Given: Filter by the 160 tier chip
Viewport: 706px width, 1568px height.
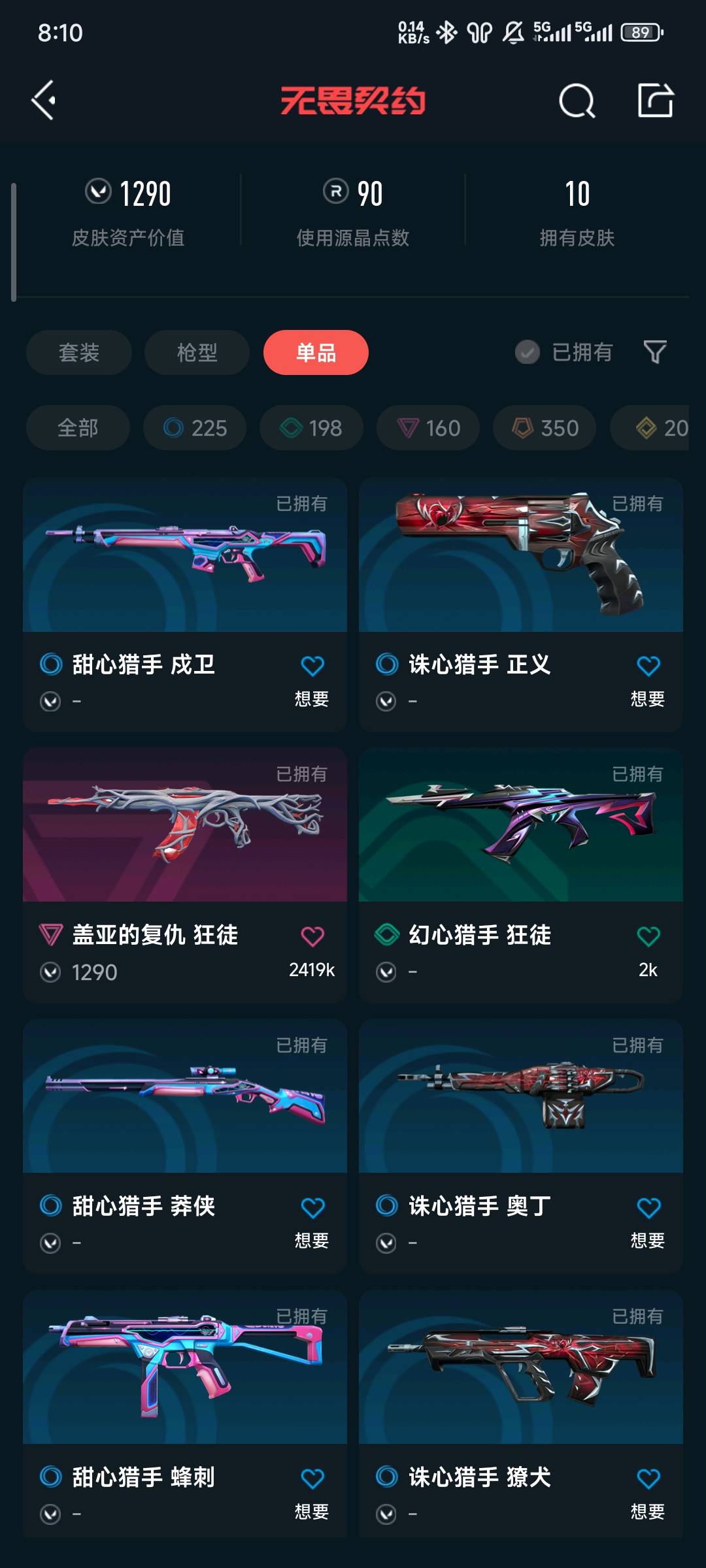Looking at the screenshot, I should coord(428,428).
